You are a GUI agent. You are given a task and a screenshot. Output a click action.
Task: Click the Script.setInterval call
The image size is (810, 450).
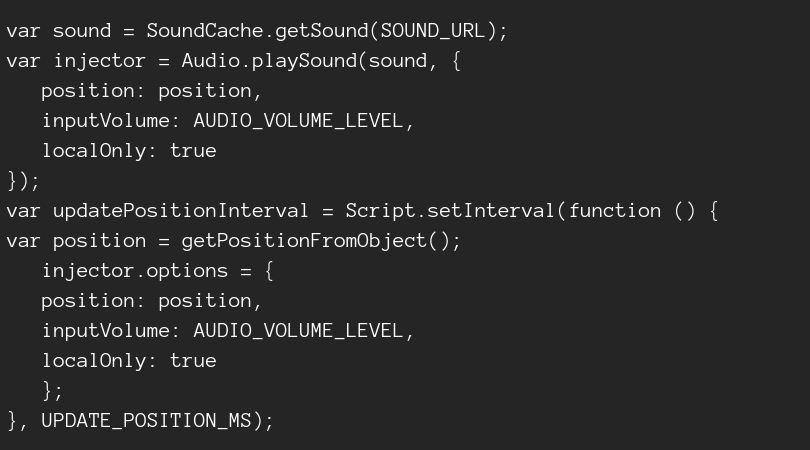tap(450, 210)
